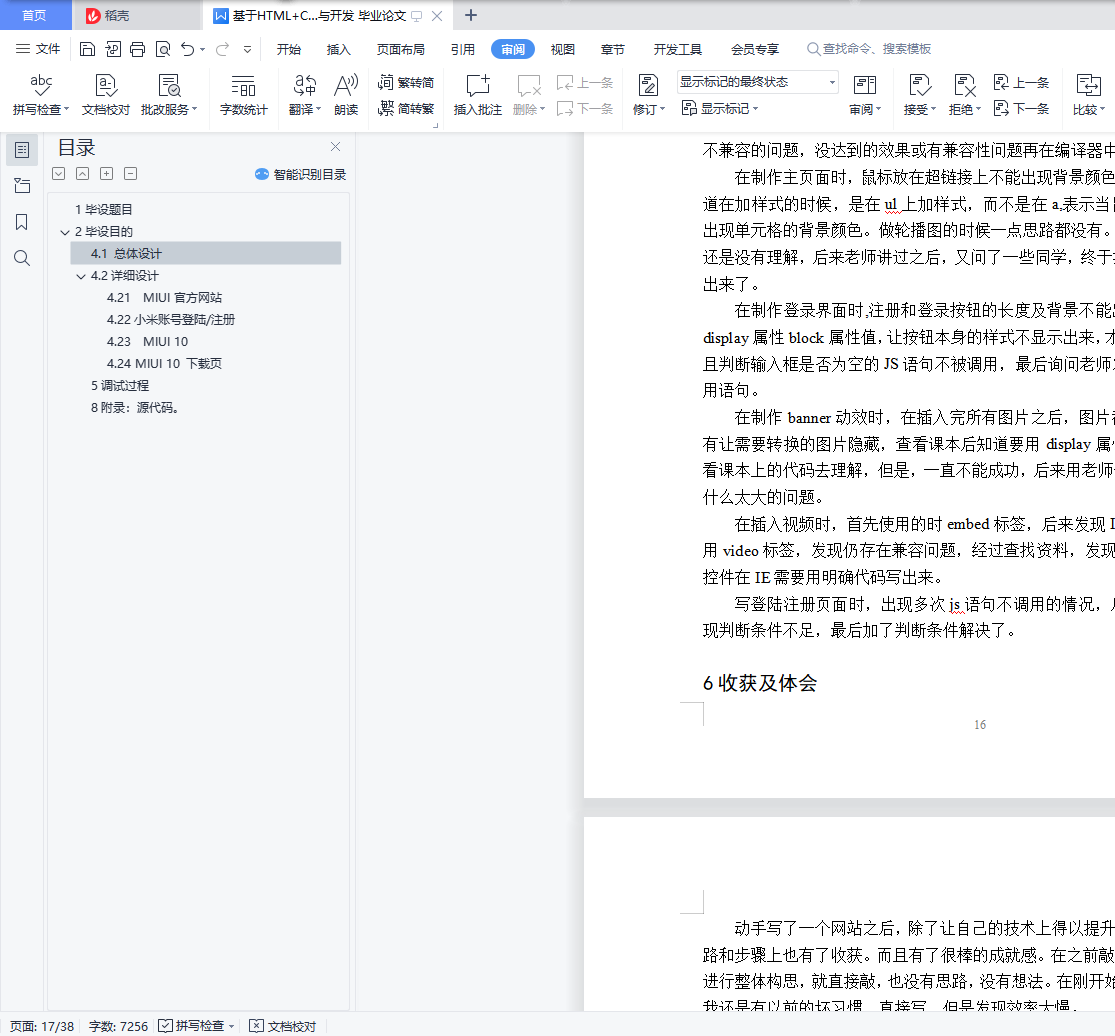Convert text with 简转繁
1115x1036 pixels.
point(406,108)
